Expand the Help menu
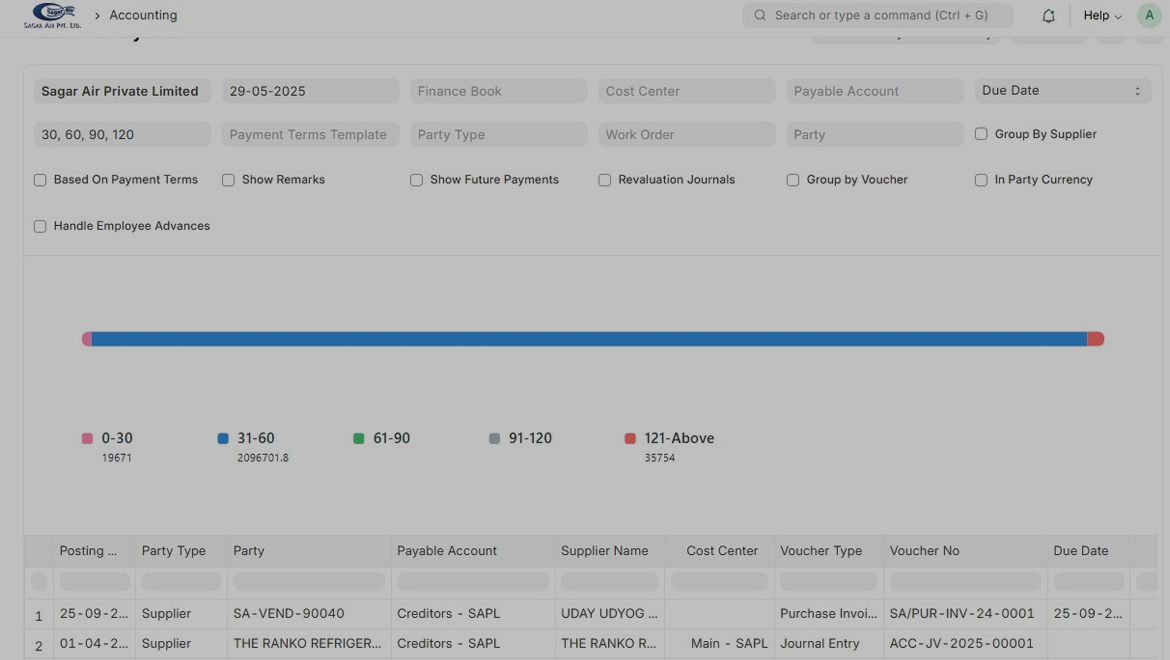Viewport: 1170px width, 660px height. [1102, 16]
